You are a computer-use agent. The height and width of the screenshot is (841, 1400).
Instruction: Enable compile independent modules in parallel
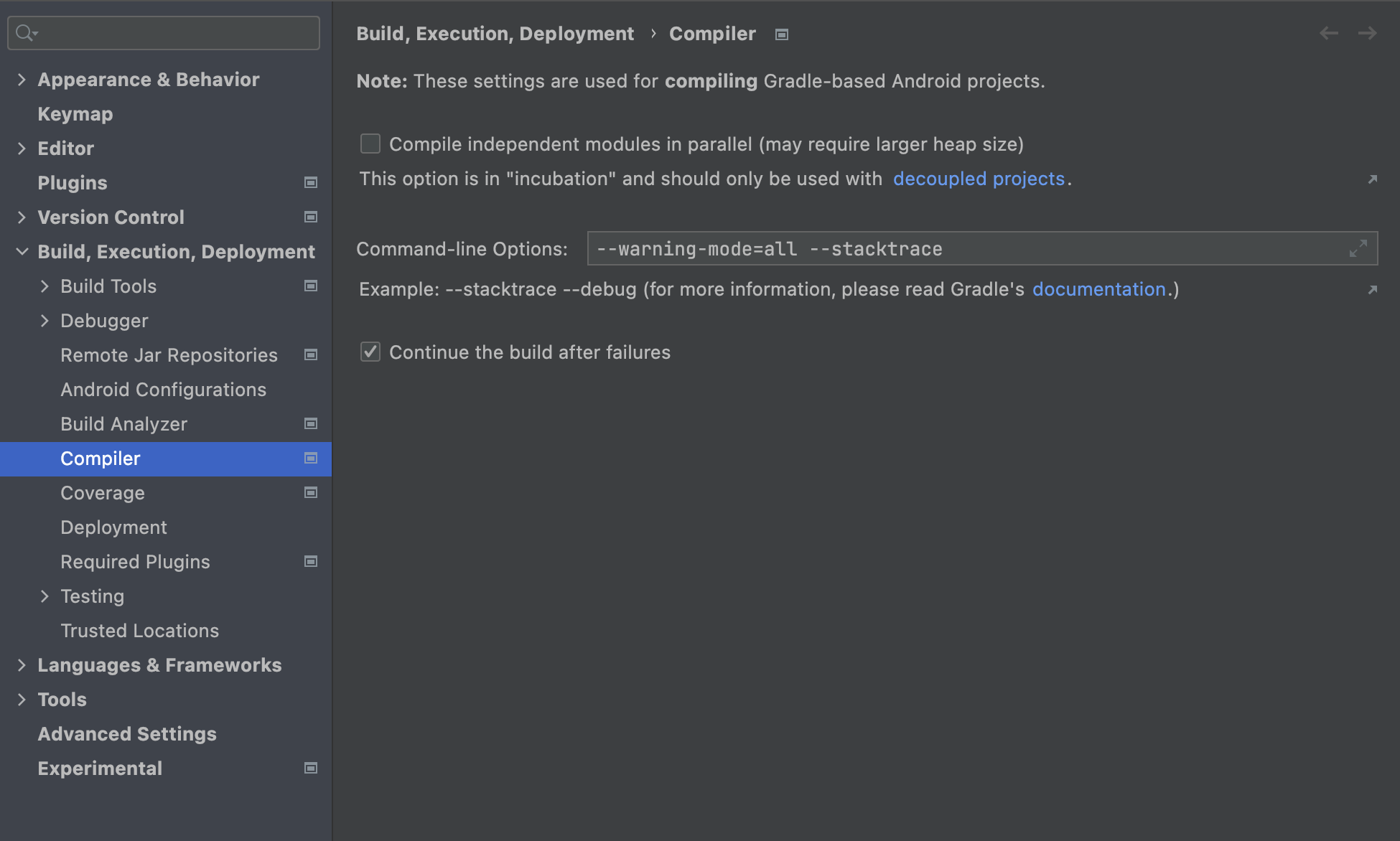tap(370, 144)
